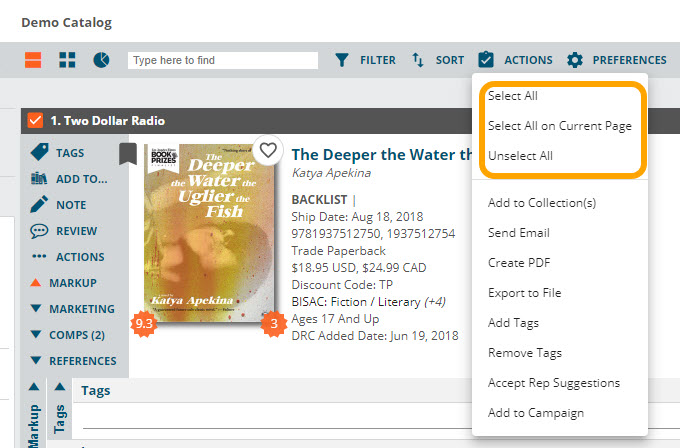
Task: Choose Select All from the Actions menu
Action: click(x=512, y=96)
